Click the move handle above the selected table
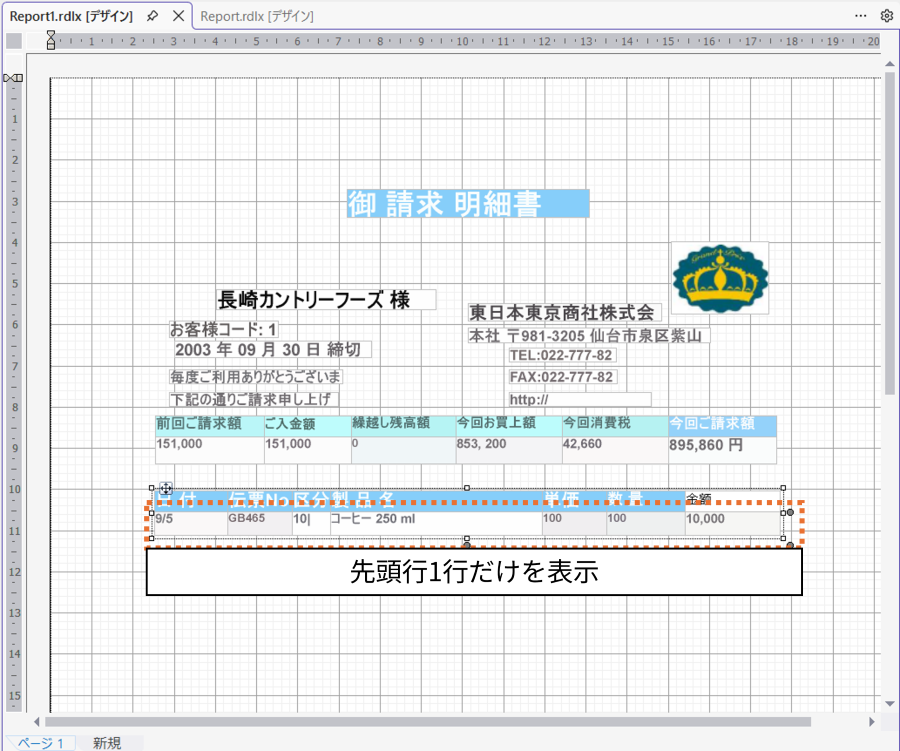 click(167, 488)
